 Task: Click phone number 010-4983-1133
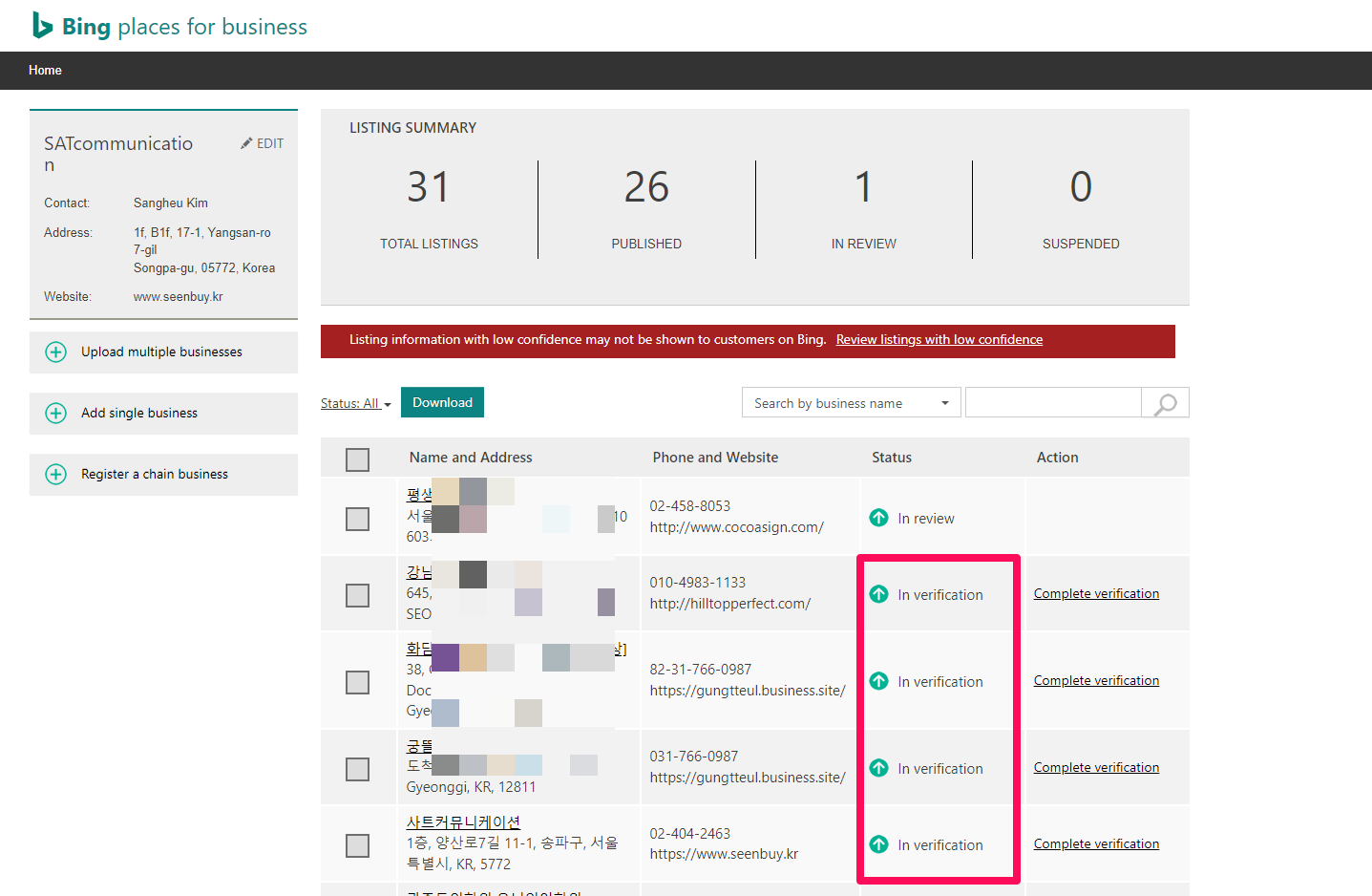[x=698, y=583]
